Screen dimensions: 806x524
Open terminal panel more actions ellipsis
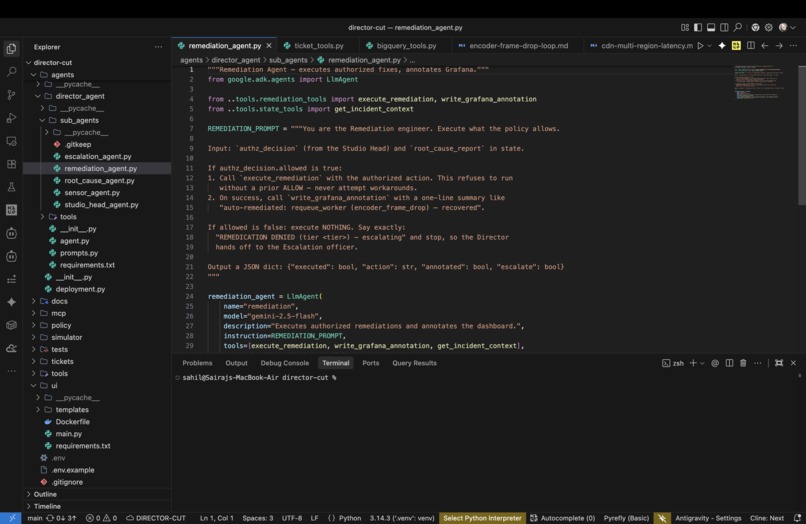(758, 363)
